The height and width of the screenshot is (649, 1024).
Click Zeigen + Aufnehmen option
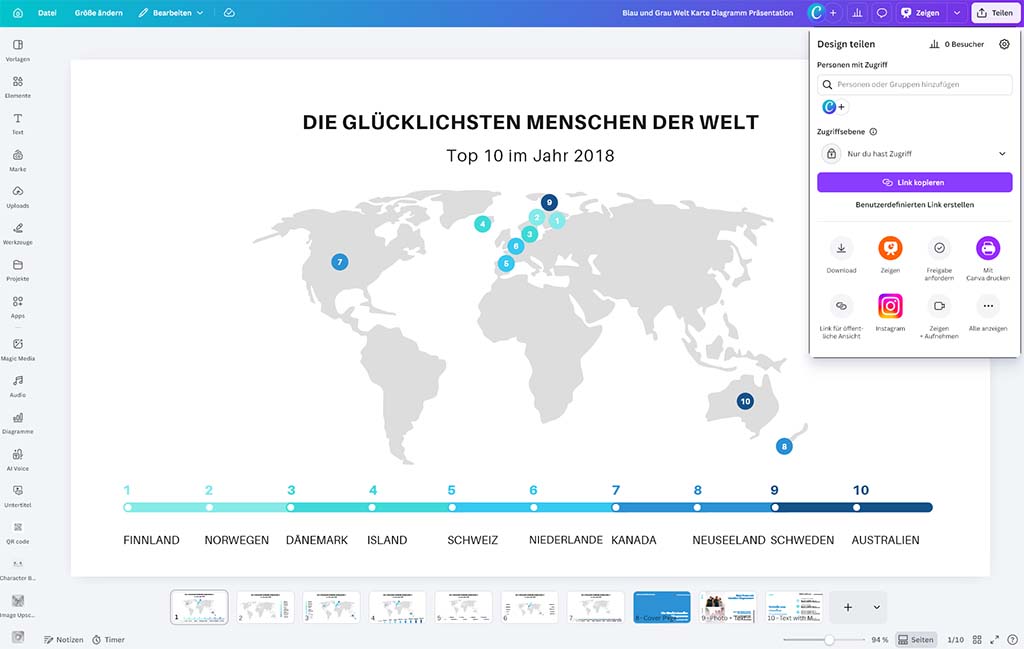point(939,317)
